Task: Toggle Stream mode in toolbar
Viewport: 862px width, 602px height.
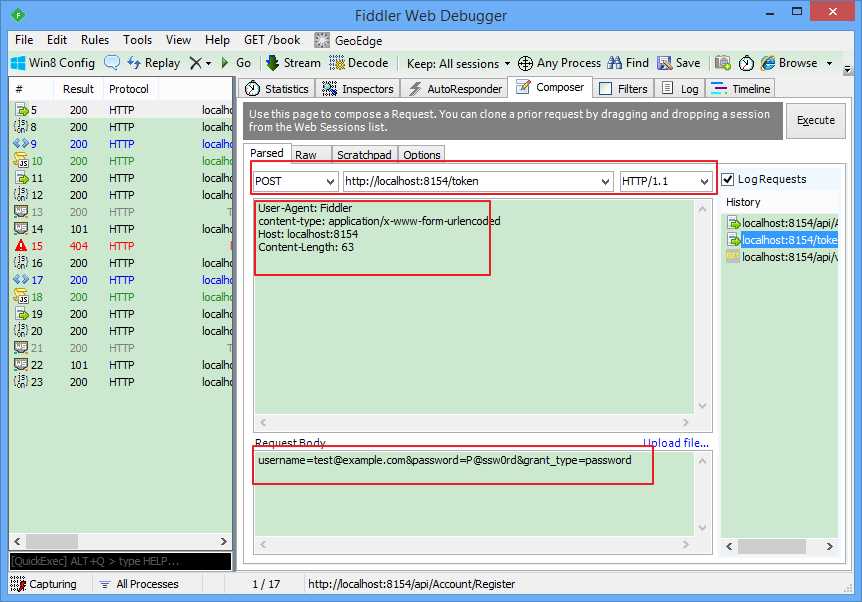Action: click(293, 63)
